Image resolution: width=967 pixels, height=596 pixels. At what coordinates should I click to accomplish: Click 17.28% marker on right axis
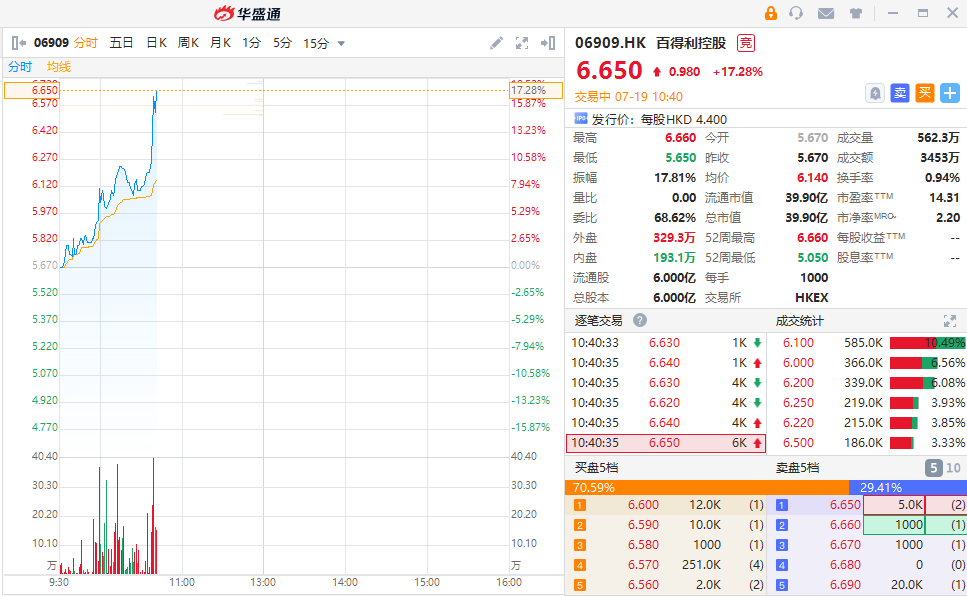pos(536,91)
